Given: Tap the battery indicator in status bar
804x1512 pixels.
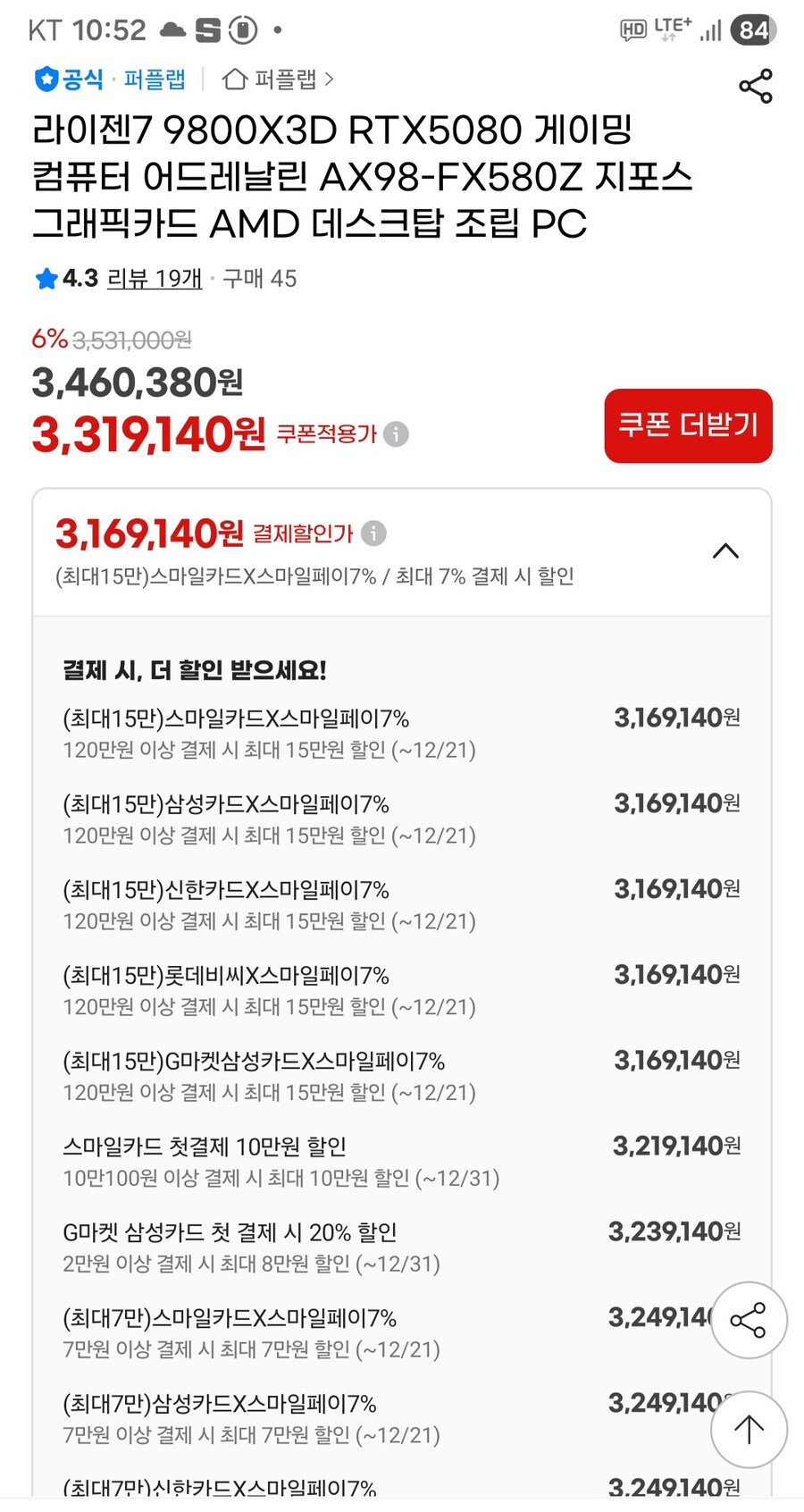Looking at the screenshot, I should tap(753, 30).
